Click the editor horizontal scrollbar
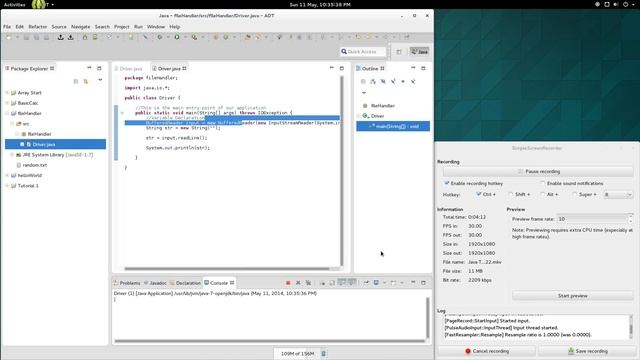 click(227, 269)
